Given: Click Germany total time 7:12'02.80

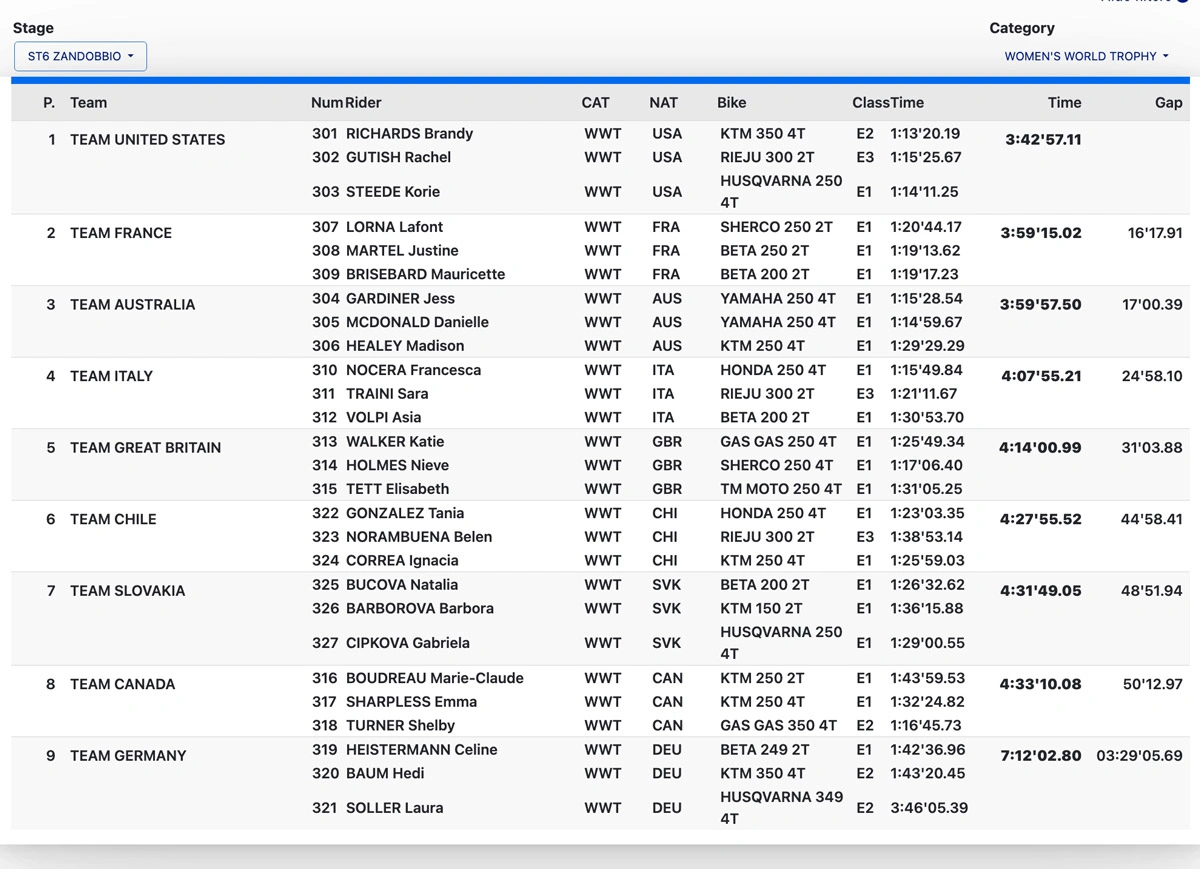Looking at the screenshot, I should tap(1041, 756).
